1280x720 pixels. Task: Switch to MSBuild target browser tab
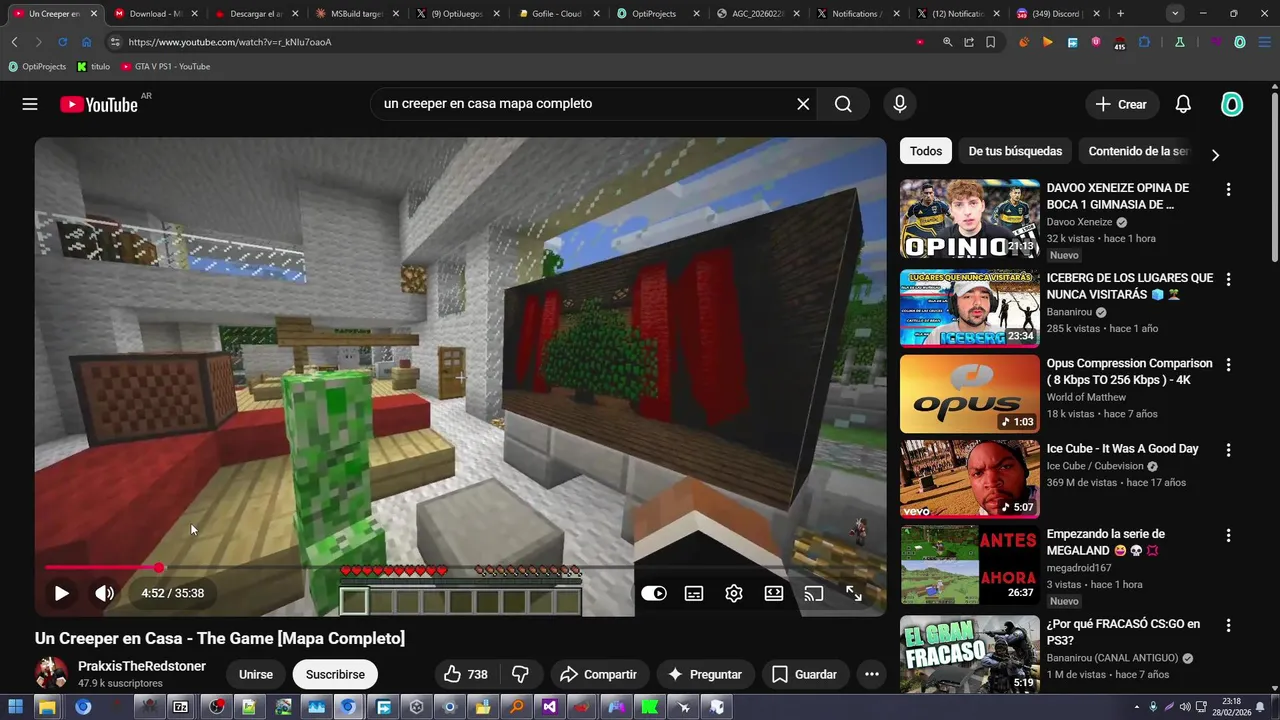click(355, 14)
